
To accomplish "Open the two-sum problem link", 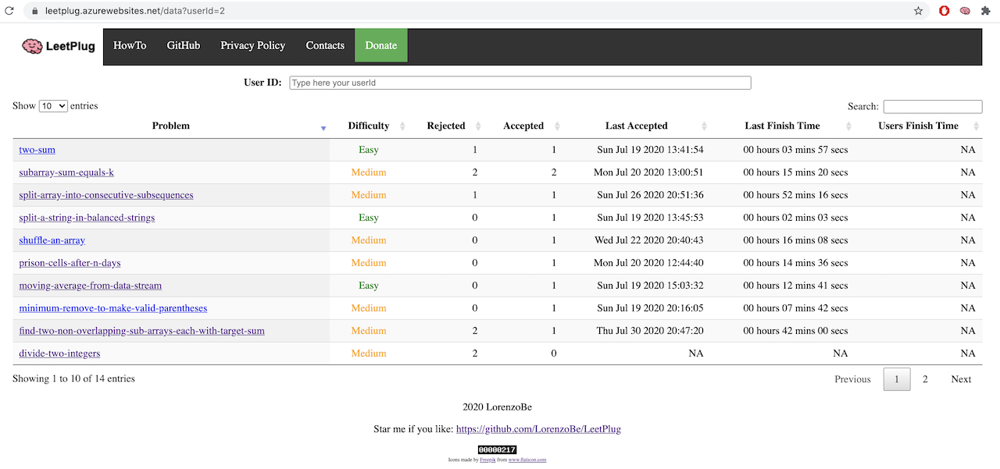I will pos(37,150).
